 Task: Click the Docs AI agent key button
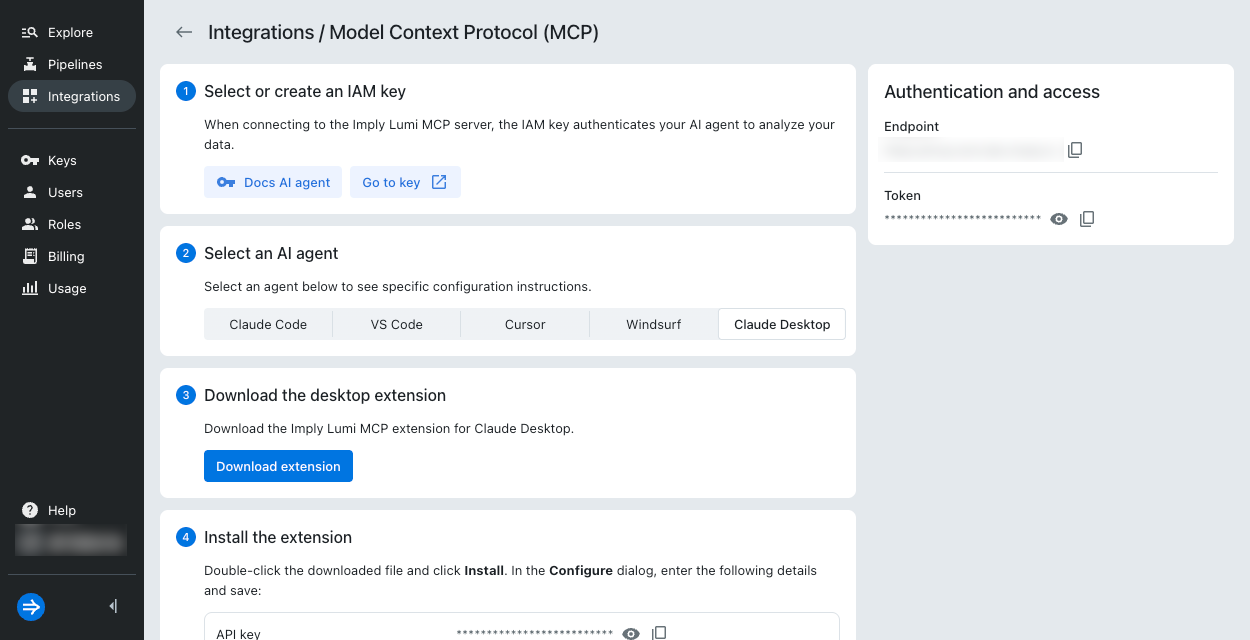[x=273, y=182]
